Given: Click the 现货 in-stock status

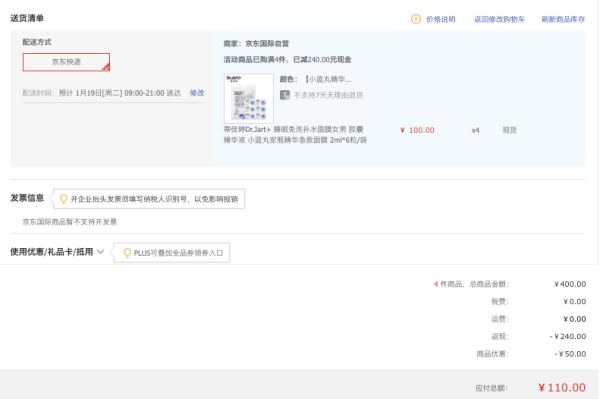Looking at the screenshot, I should pos(509,130).
